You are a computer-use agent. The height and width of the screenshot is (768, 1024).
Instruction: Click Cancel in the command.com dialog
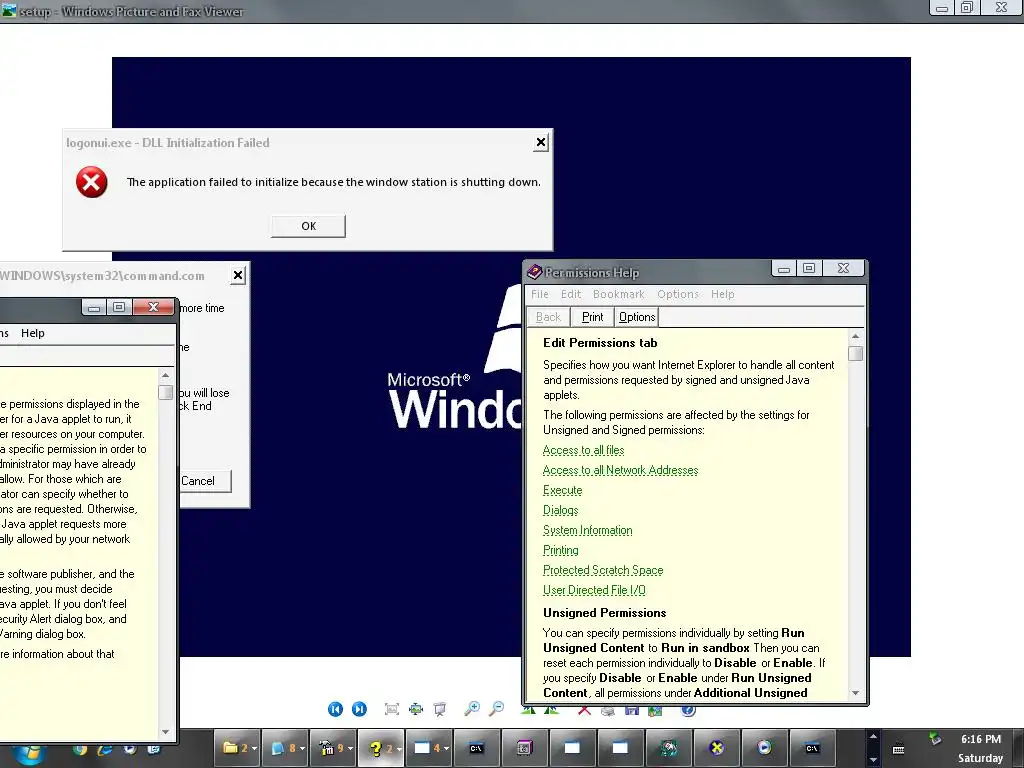pyautogui.click(x=198, y=481)
